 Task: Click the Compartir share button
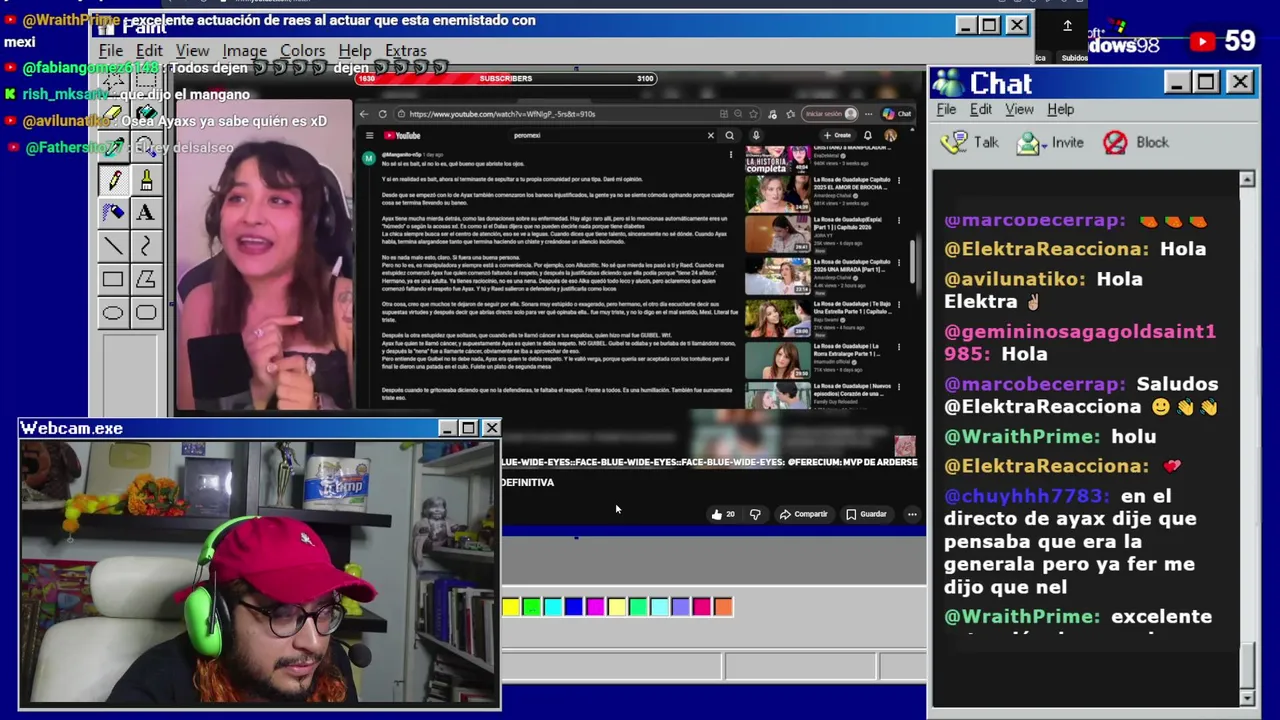click(804, 514)
